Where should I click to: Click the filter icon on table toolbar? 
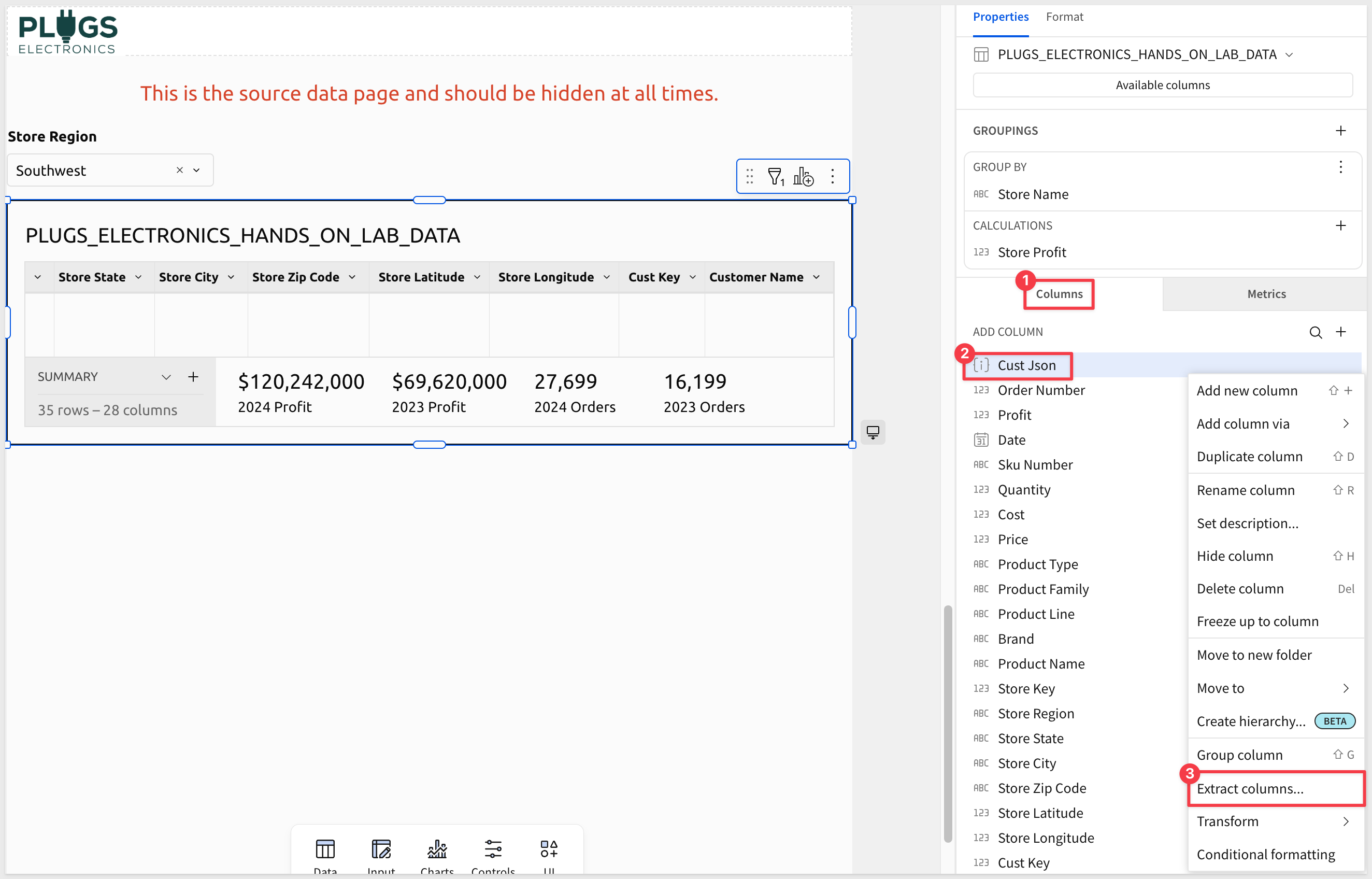pos(775,176)
